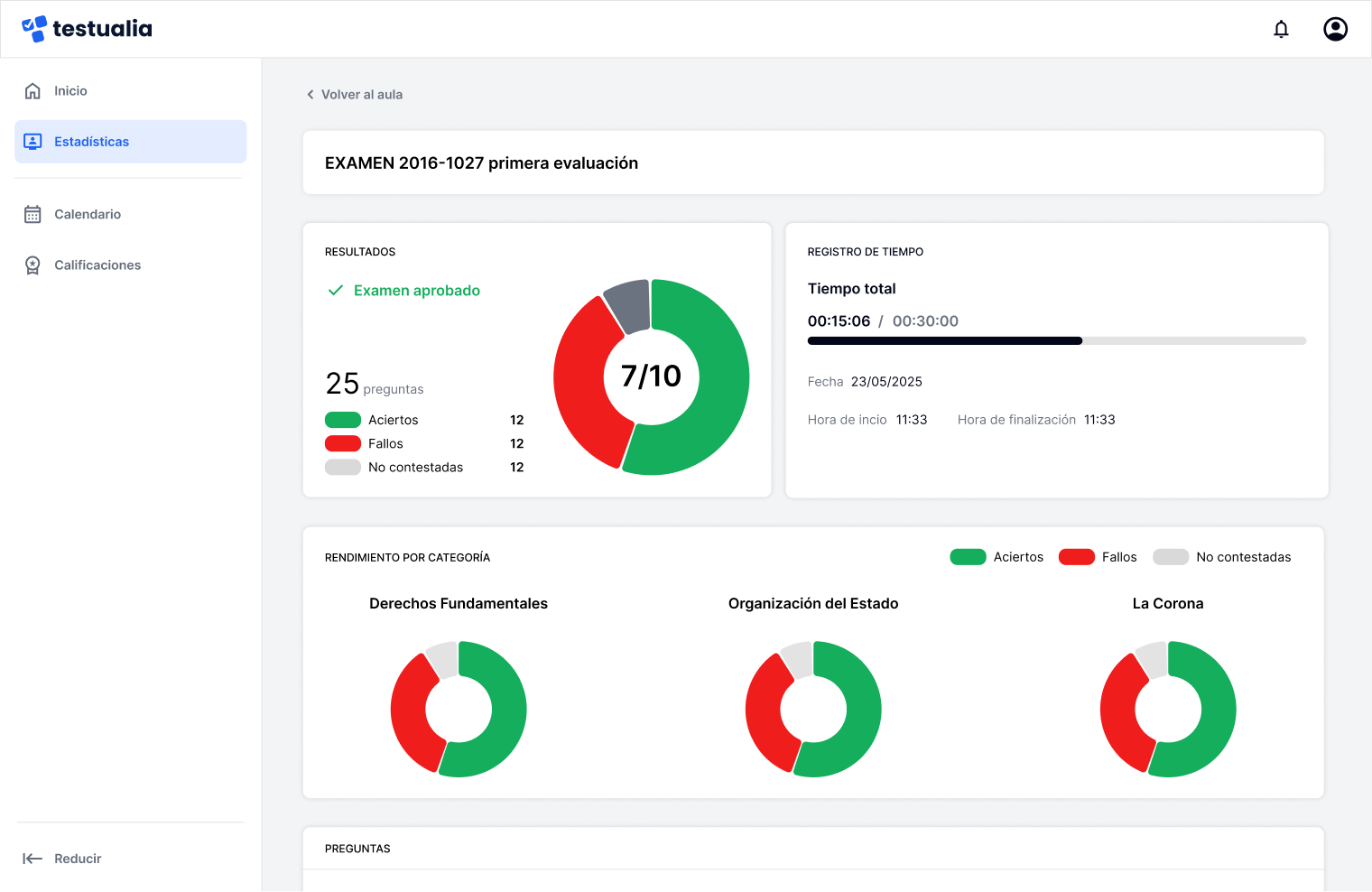Expand the PREGUNTAS section
Viewport: 1372px width, 892px height.
[357, 849]
